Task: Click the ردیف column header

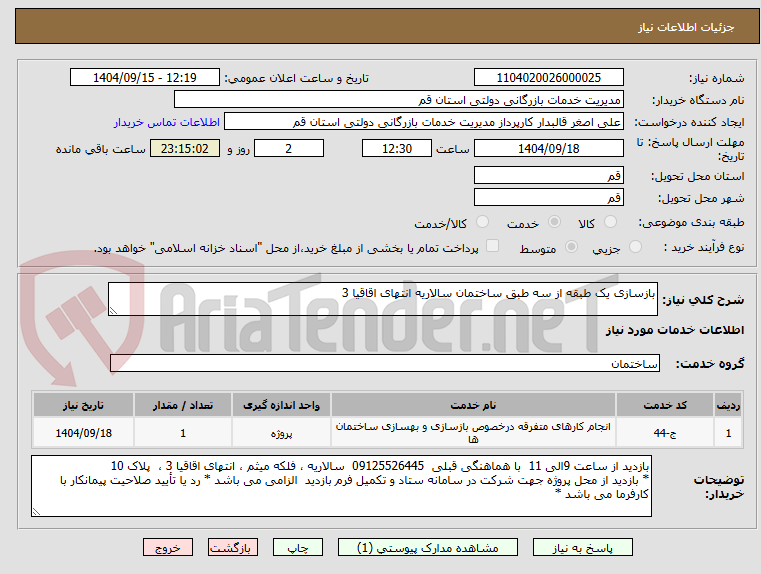Action: pos(728,405)
